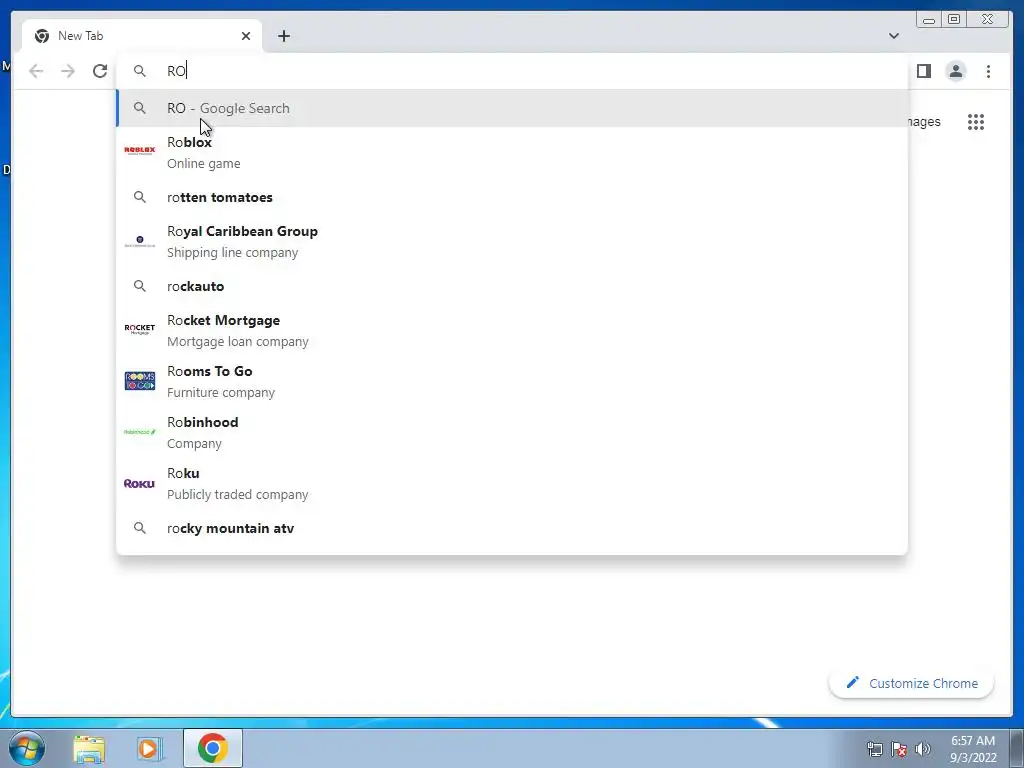Screen dimensions: 1024x768
Task: Click the Roku logo icon
Action: click(139, 483)
